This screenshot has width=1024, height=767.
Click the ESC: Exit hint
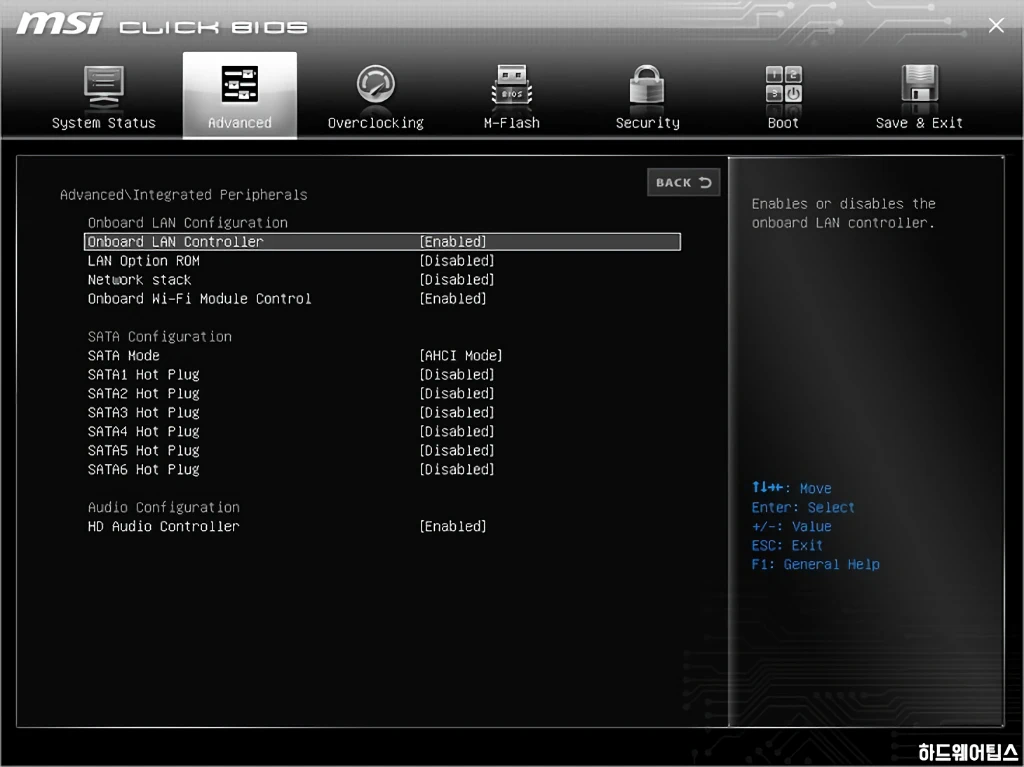(787, 545)
